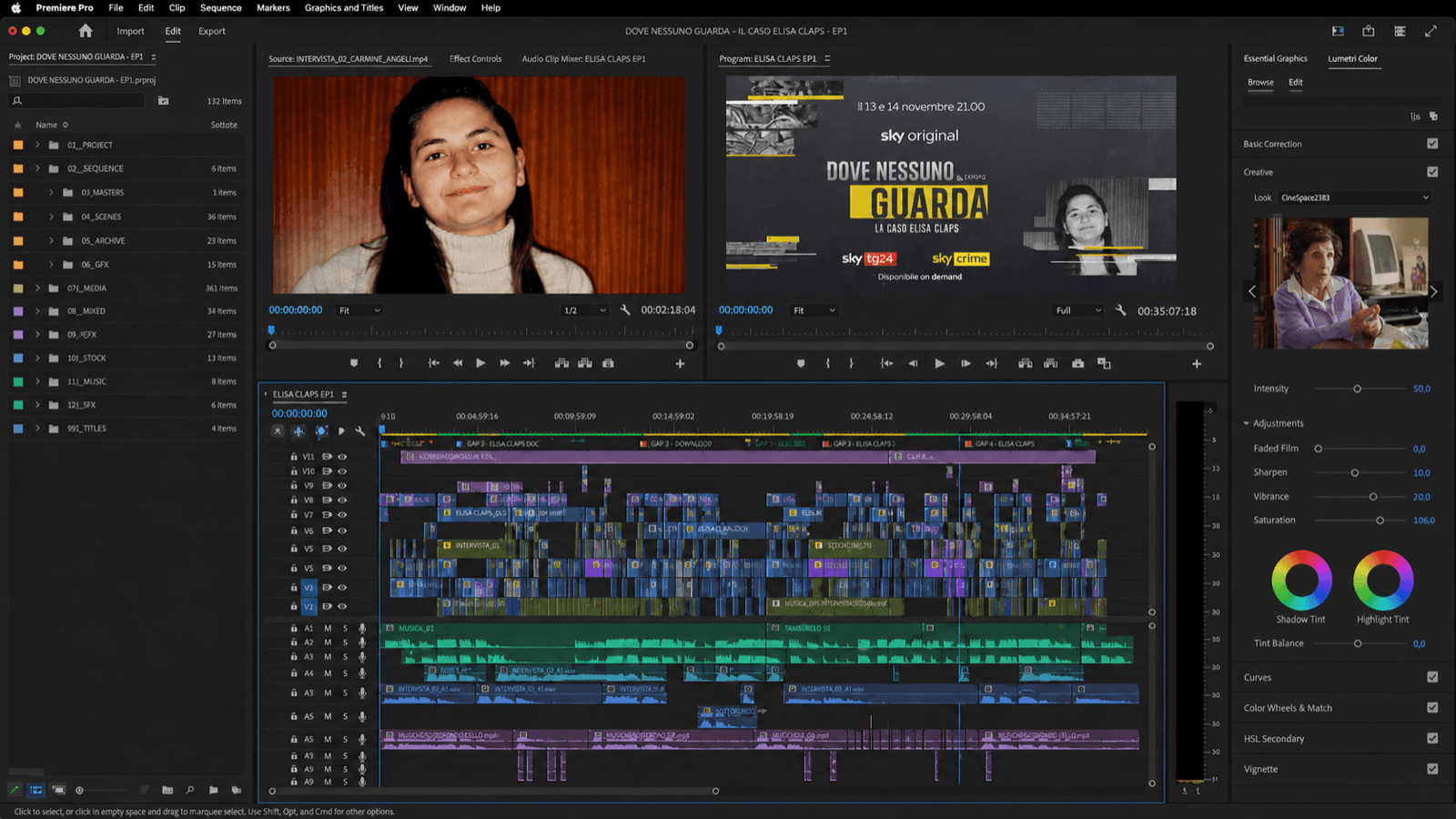Add marker in the Source monitor
The image size is (1456, 819).
click(x=354, y=363)
